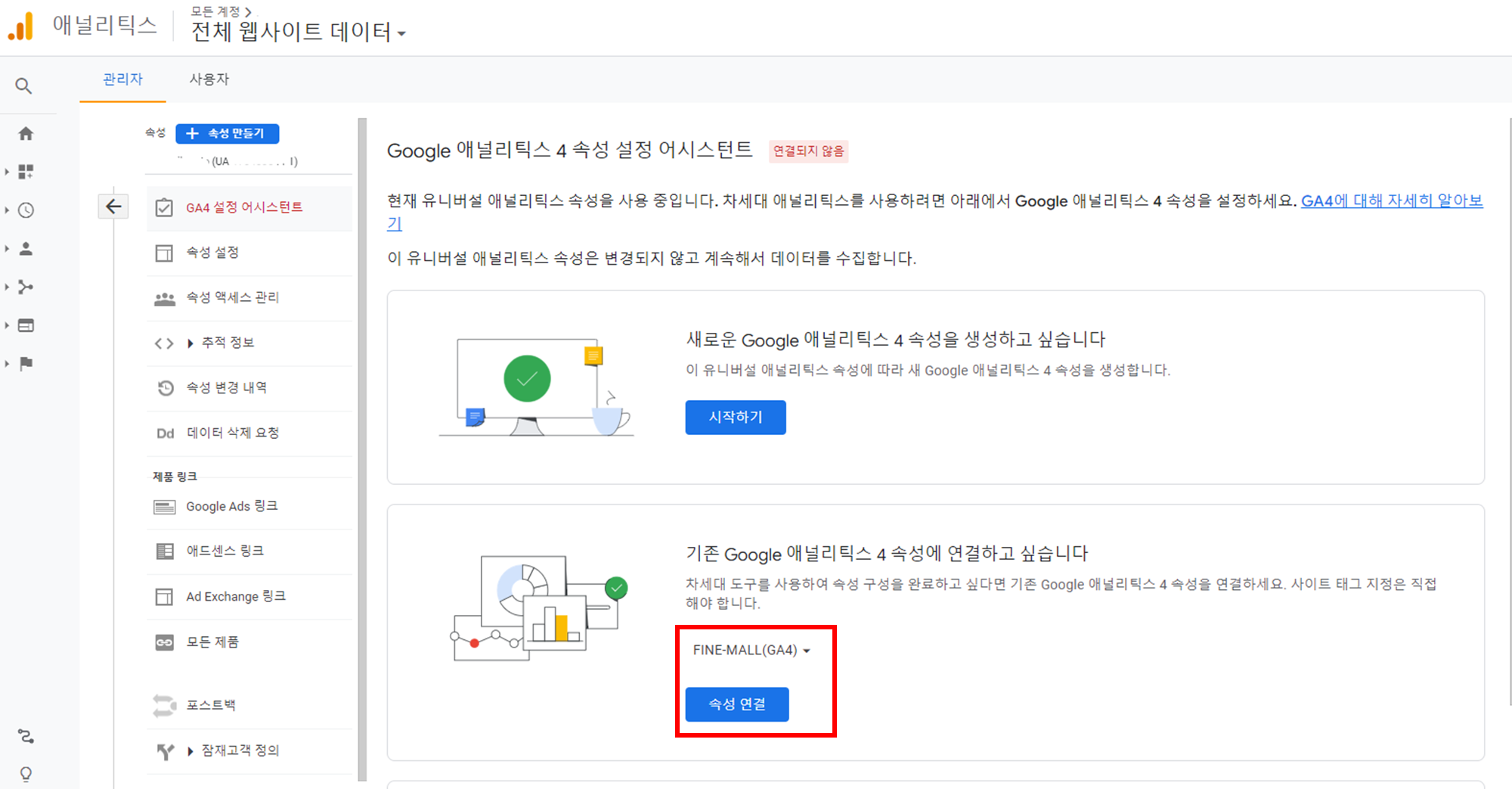The width and height of the screenshot is (1512, 789).
Task: Expand the Customization sidebar section arrow
Action: (7, 172)
